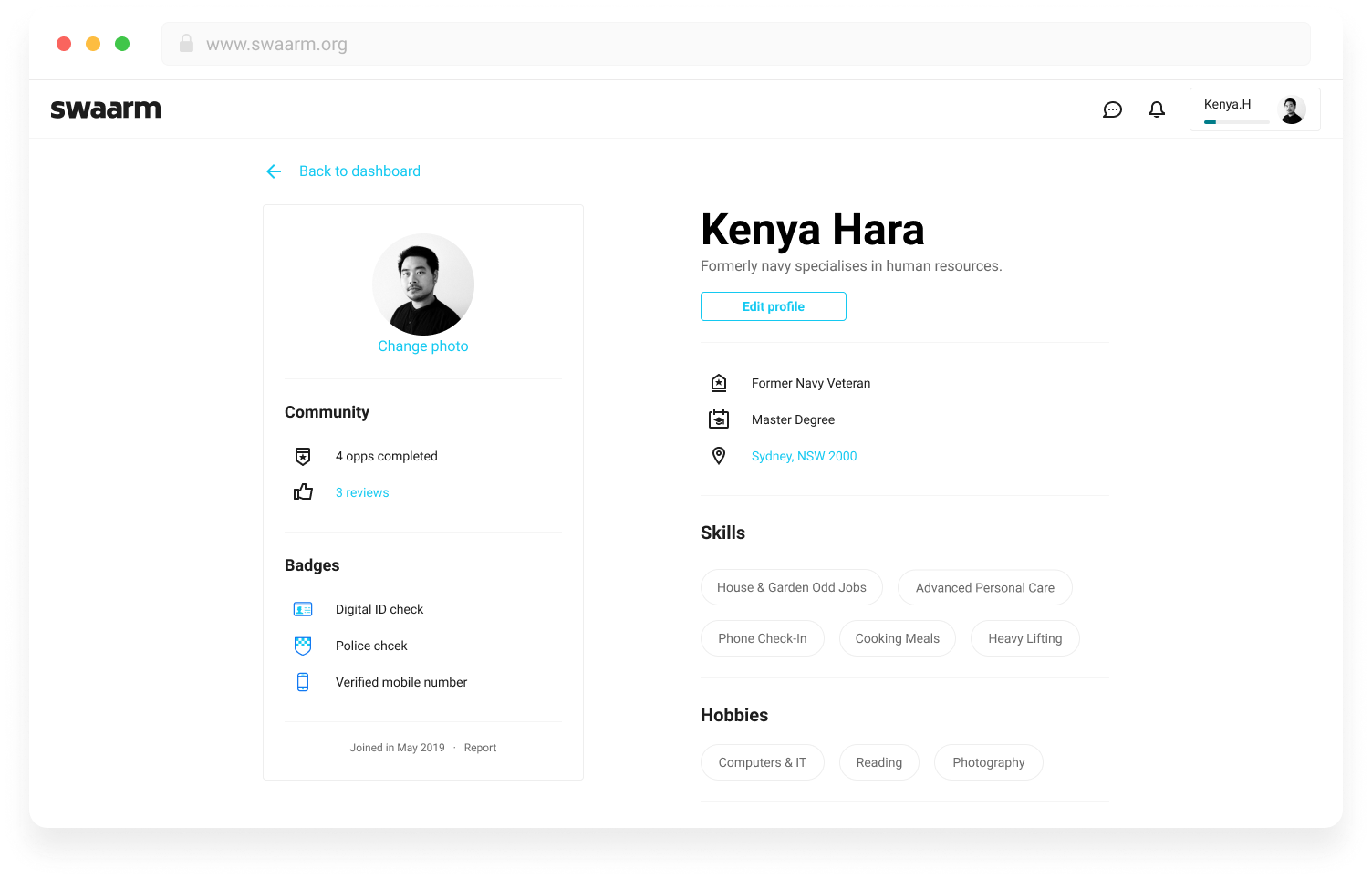1372x879 pixels.
Task: Open the chat messages icon
Action: 1112,109
